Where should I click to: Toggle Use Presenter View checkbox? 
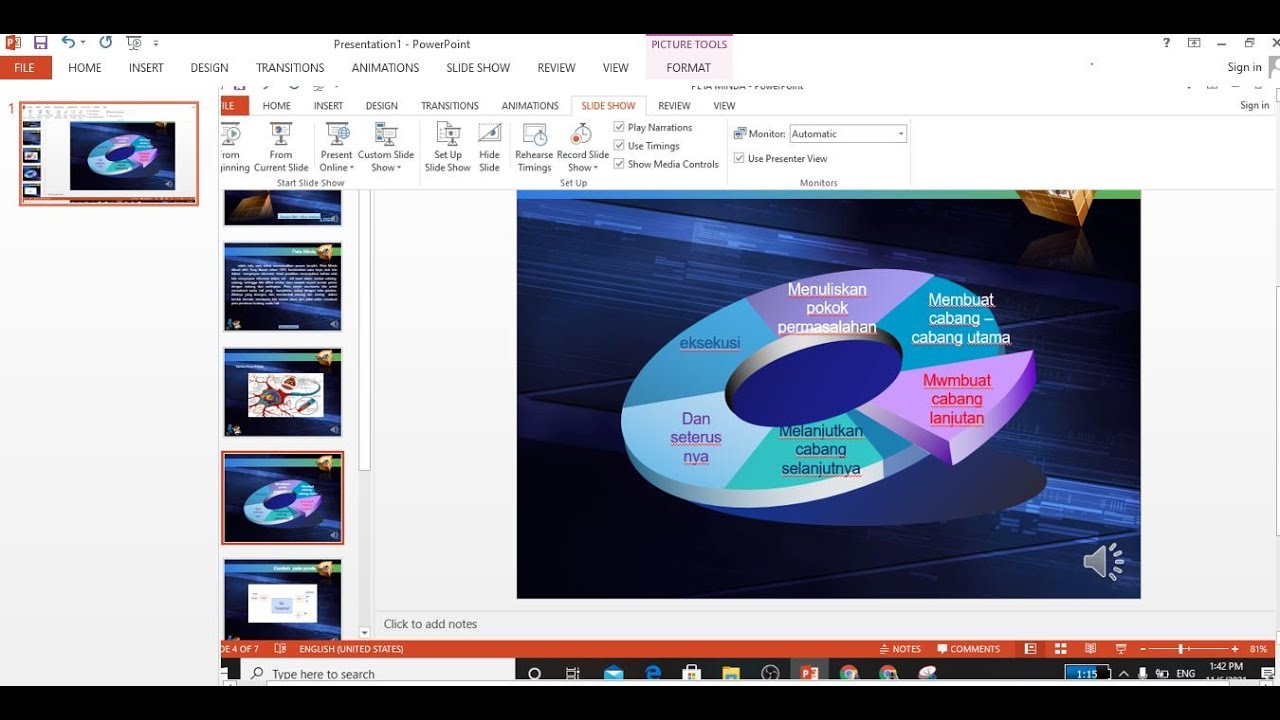click(739, 158)
